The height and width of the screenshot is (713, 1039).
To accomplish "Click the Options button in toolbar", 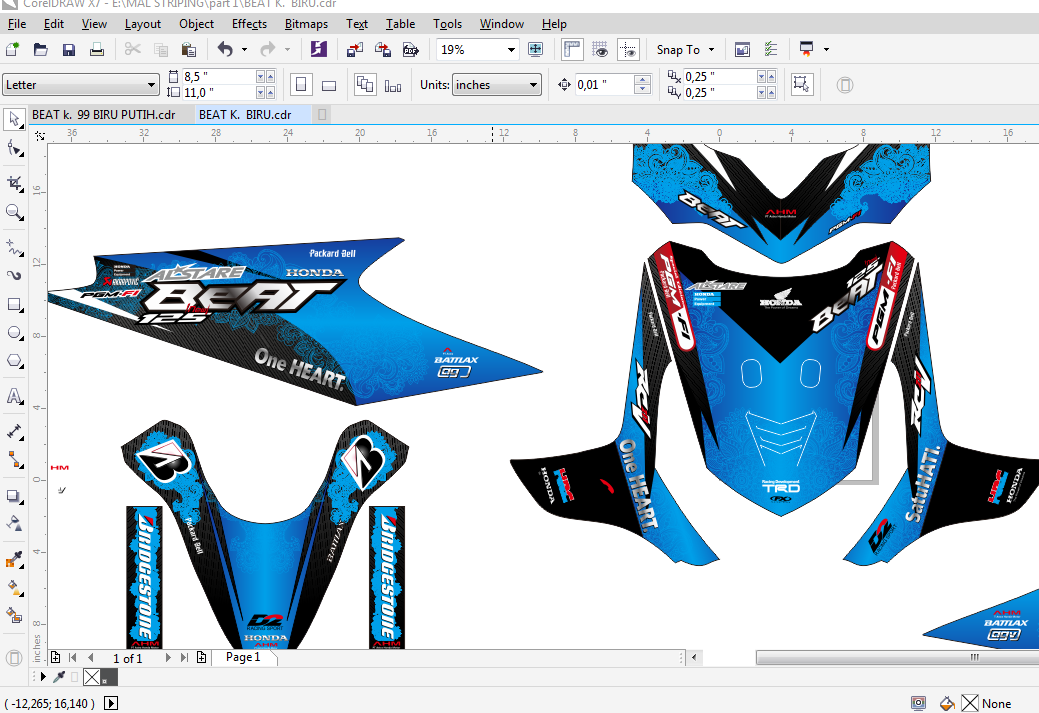I will pyautogui.click(x=771, y=50).
